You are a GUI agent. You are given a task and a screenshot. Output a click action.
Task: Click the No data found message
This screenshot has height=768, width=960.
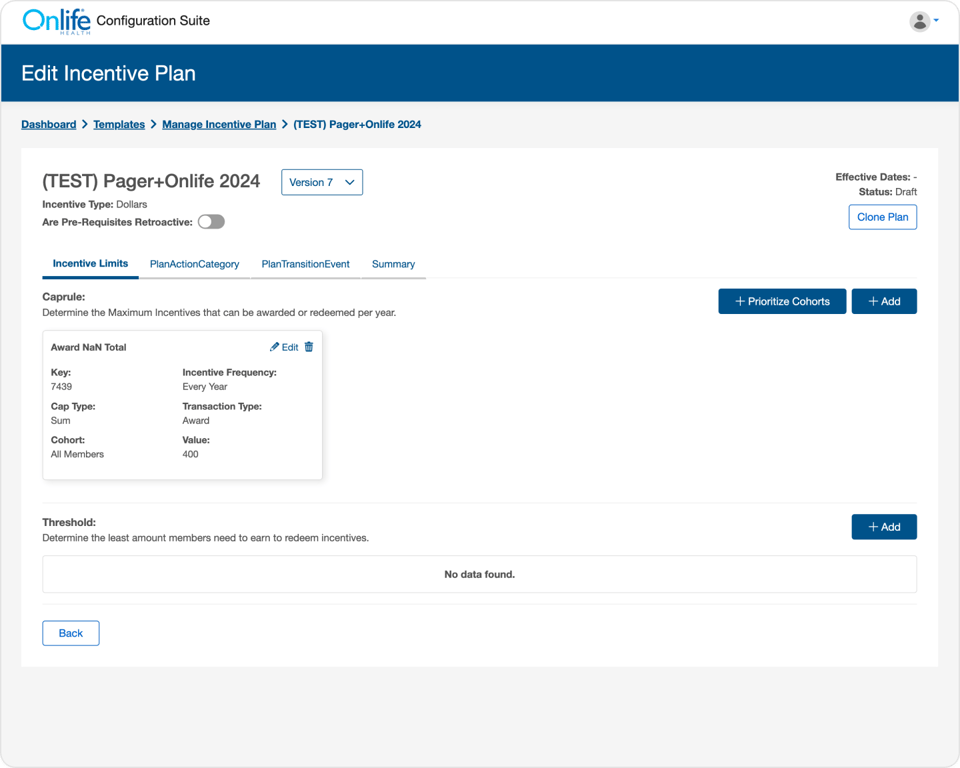click(x=479, y=574)
